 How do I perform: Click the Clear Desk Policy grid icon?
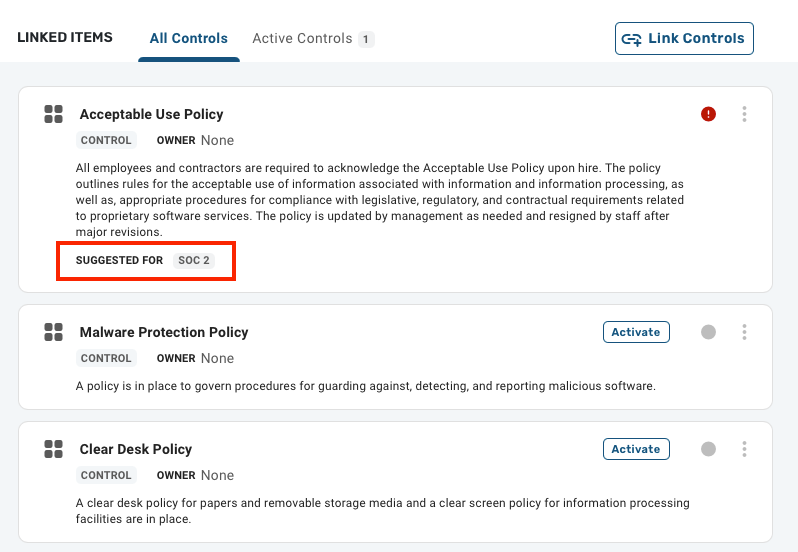[53, 449]
